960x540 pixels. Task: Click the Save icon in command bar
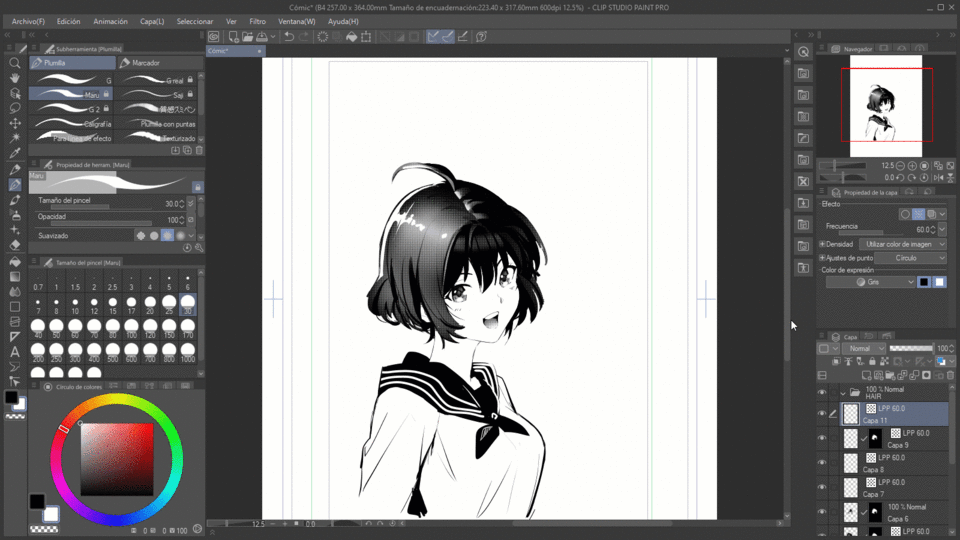point(262,37)
